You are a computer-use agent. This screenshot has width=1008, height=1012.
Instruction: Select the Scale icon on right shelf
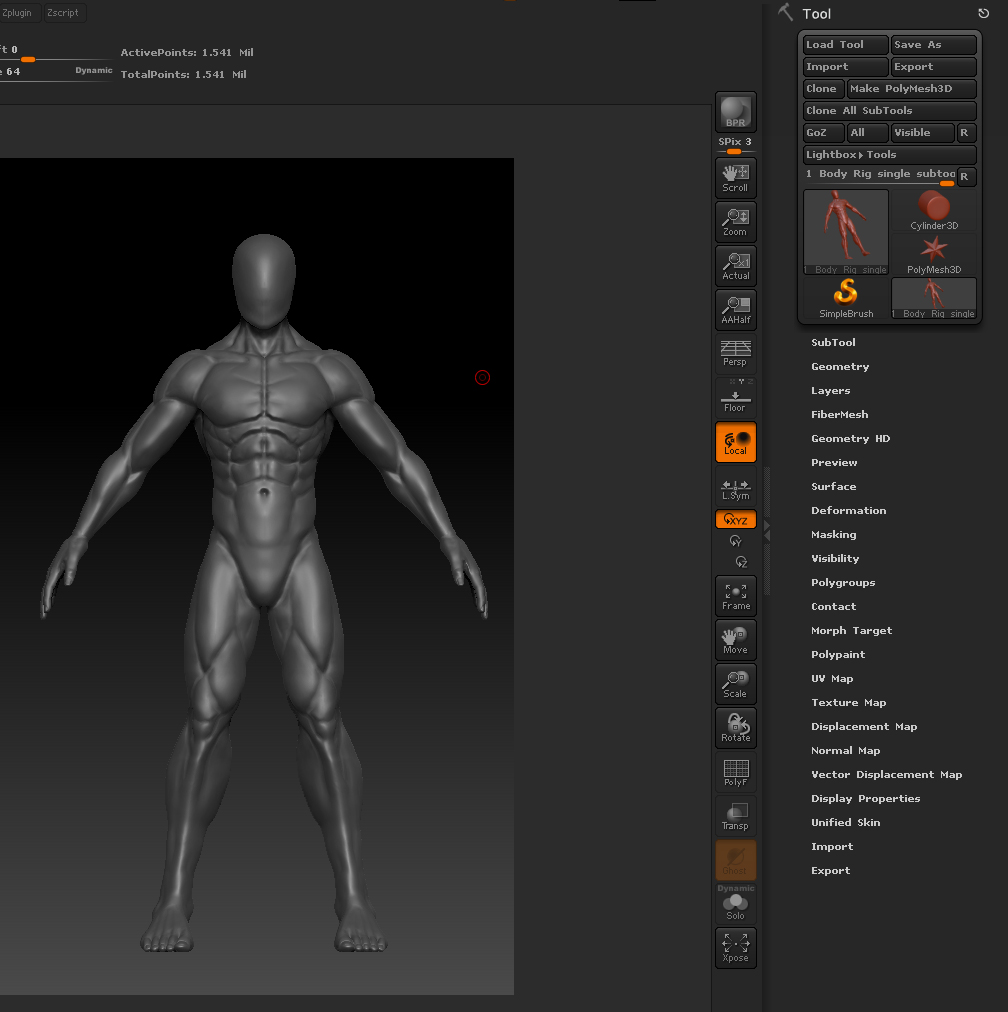(735, 683)
